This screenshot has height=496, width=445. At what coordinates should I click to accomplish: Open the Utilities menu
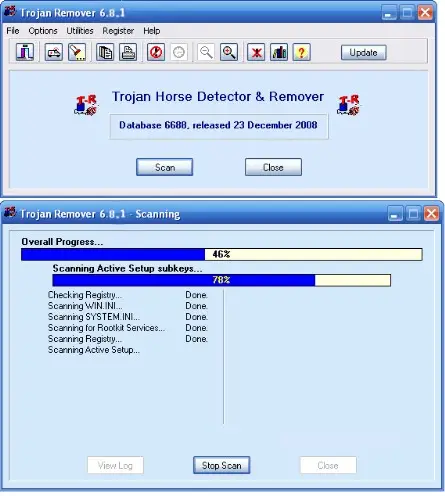[80, 31]
